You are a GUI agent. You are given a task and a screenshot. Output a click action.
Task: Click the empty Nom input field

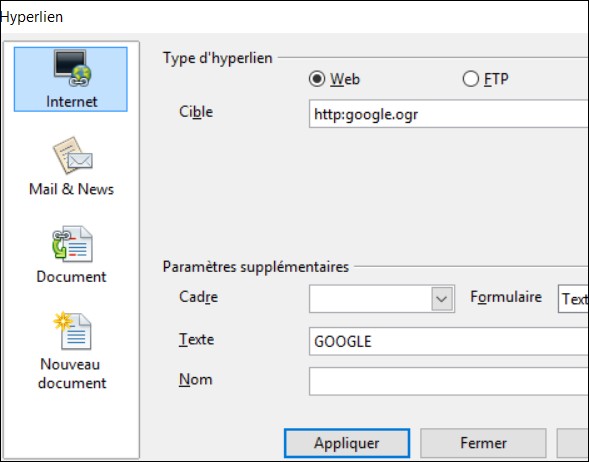pyautogui.click(x=449, y=382)
